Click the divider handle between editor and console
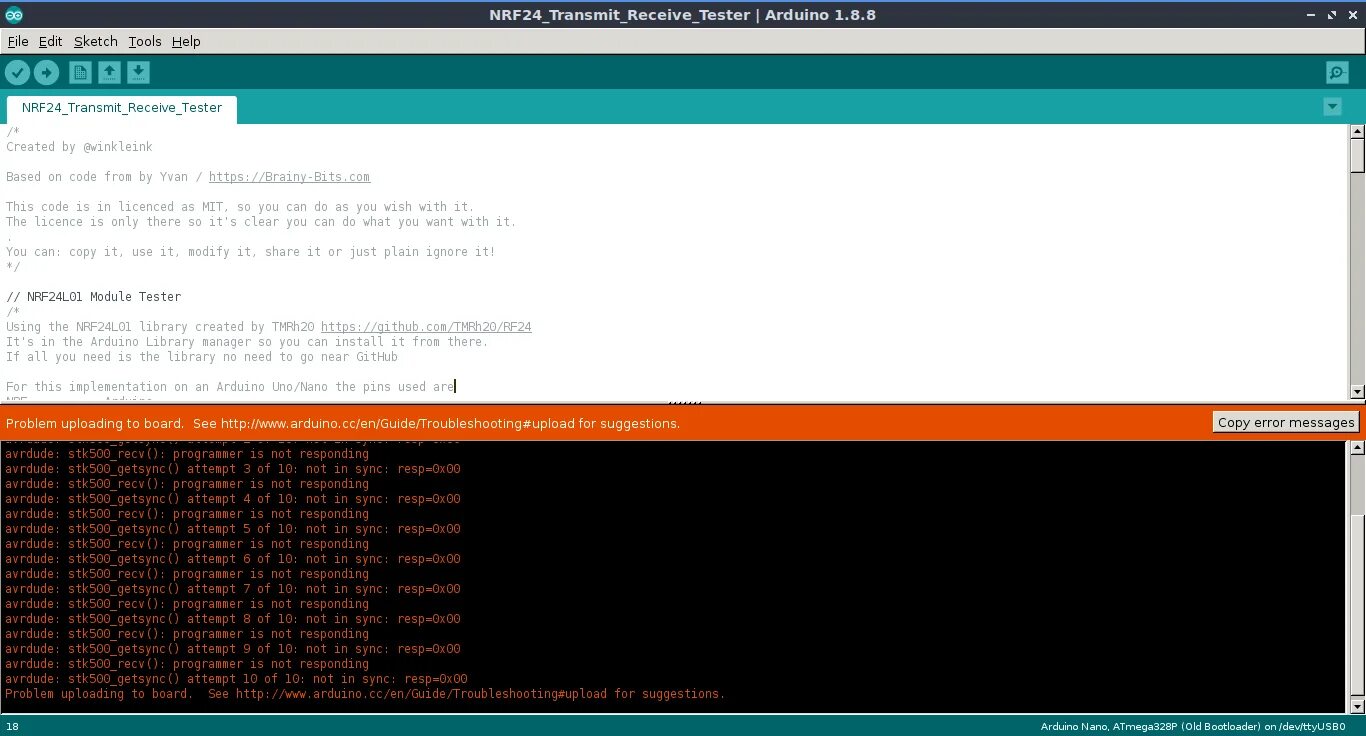The image size is (1366, 736). click(x=683, y=402)
